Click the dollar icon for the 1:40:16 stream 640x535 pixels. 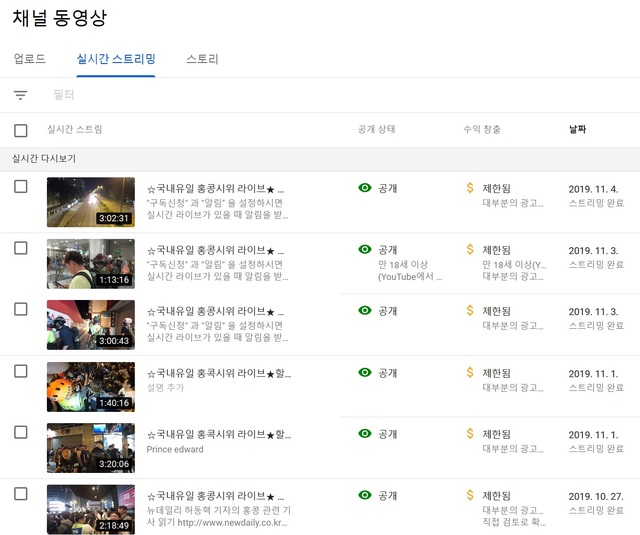tap(470, 372)
